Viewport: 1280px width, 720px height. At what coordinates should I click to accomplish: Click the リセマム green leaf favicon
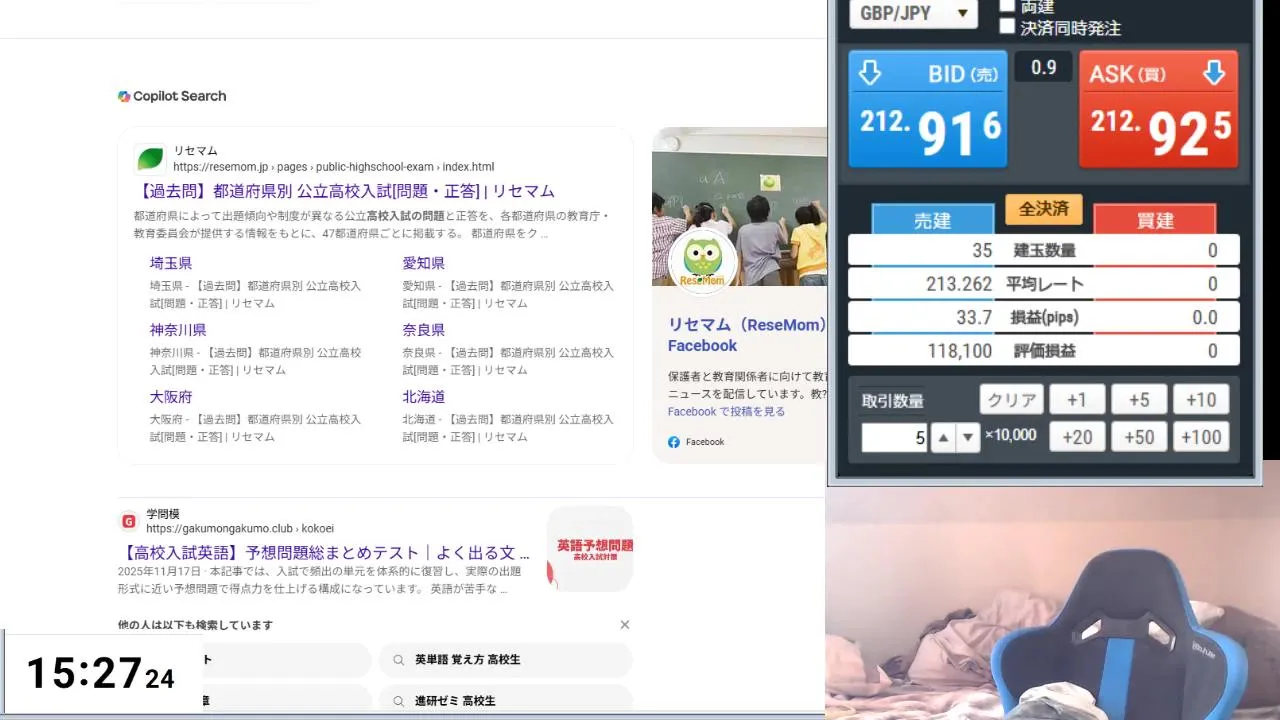150,159
